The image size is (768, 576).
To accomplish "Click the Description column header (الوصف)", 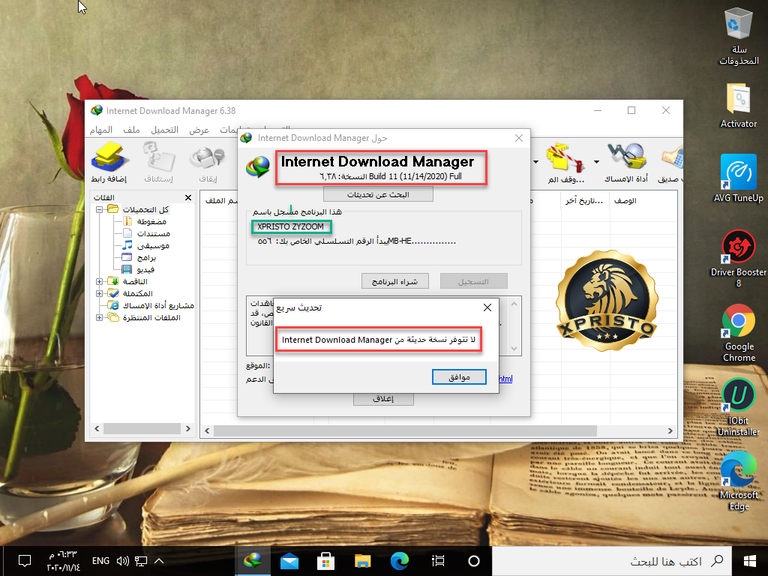I will coord(625,201).
